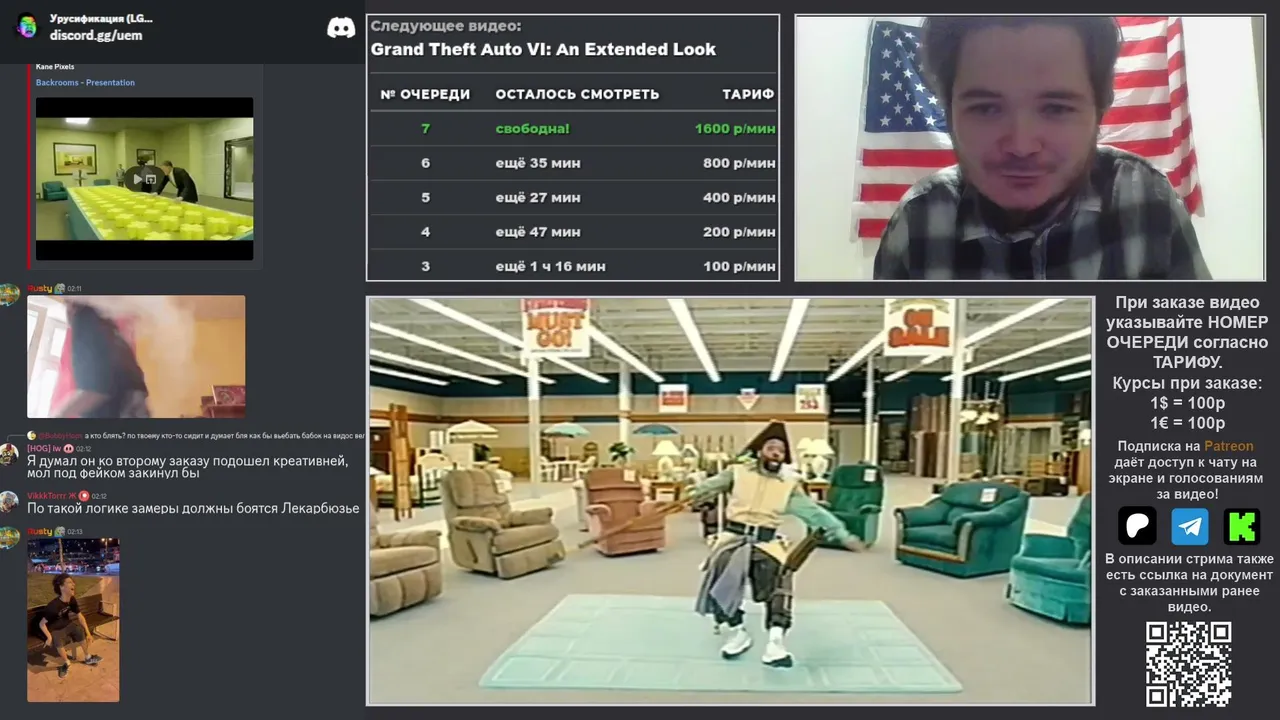Screen dimensions: 1280x720
Task: Click Rusty's avatar beside the 02:13 message
Action: (10, 537)
